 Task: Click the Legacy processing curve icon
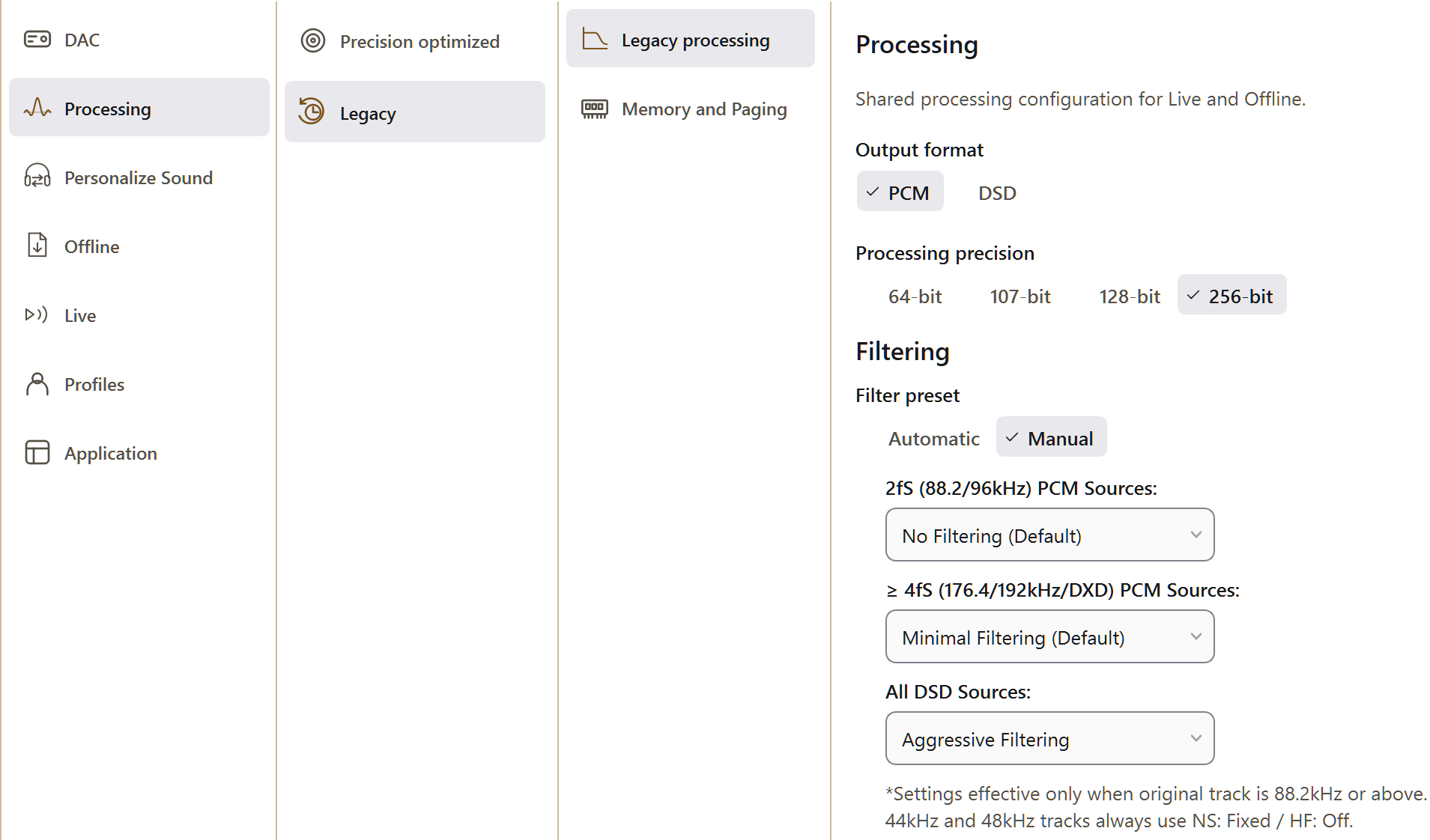pyautogui.click(x=595, y=39)
